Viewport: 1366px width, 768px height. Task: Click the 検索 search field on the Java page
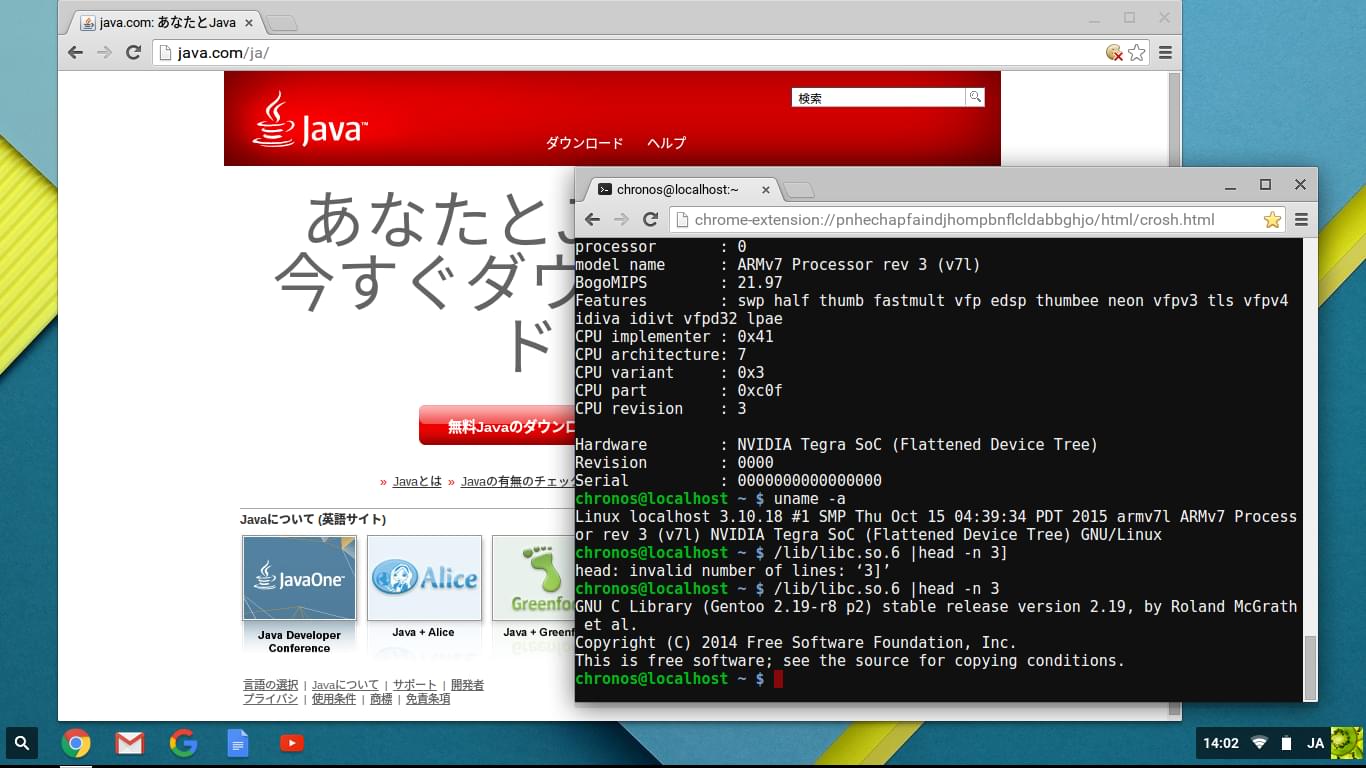click(879, 97)
